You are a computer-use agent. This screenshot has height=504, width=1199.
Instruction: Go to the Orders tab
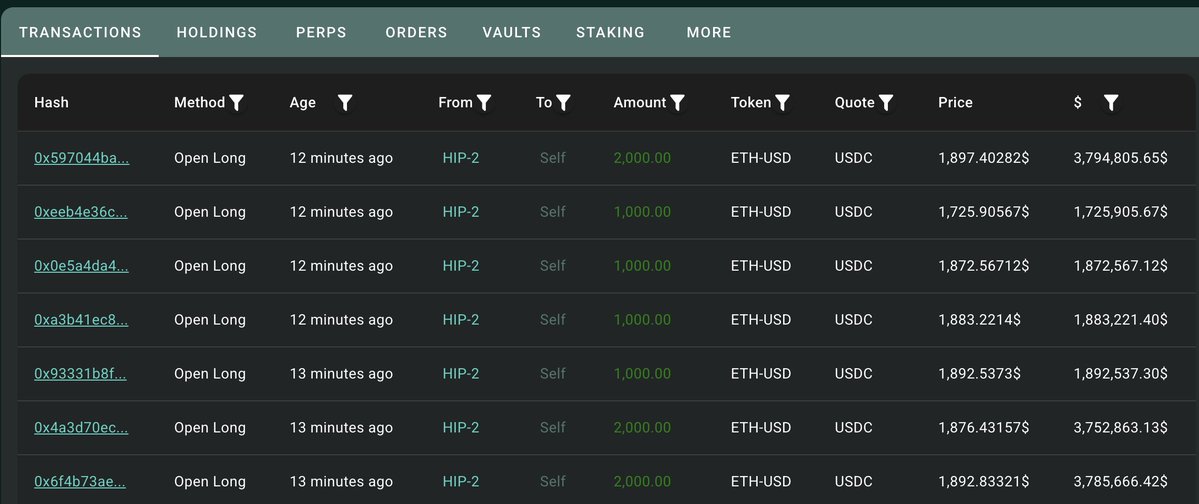click(416, 32)
